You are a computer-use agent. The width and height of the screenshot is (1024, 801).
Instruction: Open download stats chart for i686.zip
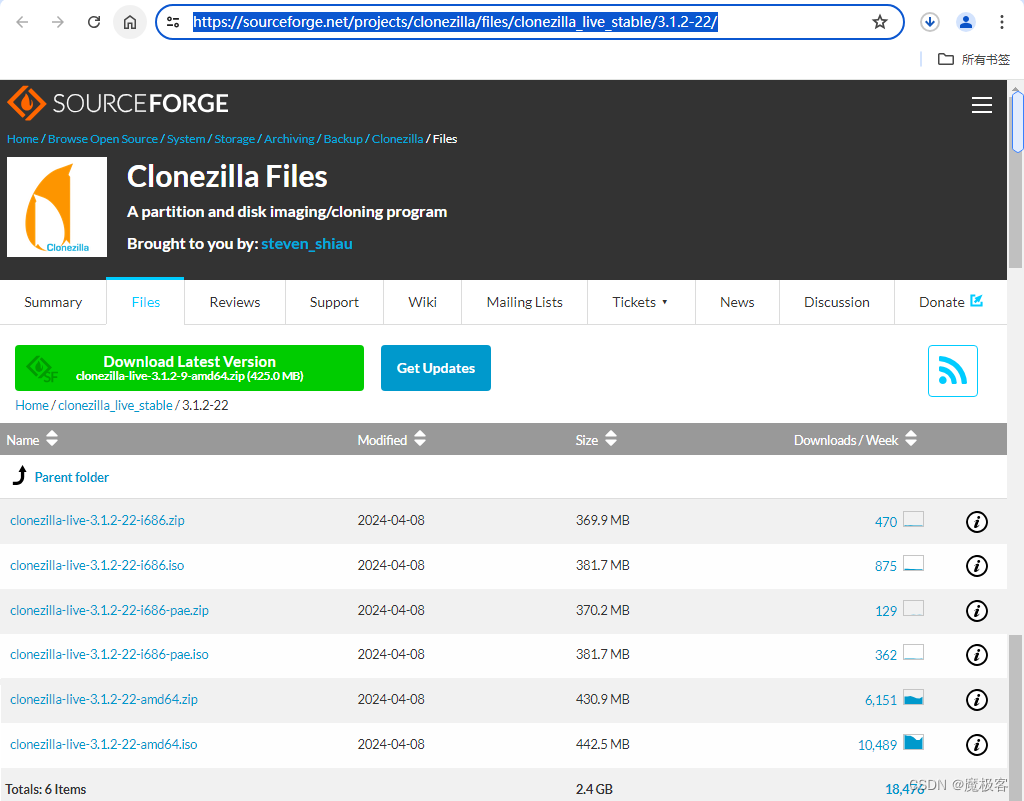click(x=914, y=520)
